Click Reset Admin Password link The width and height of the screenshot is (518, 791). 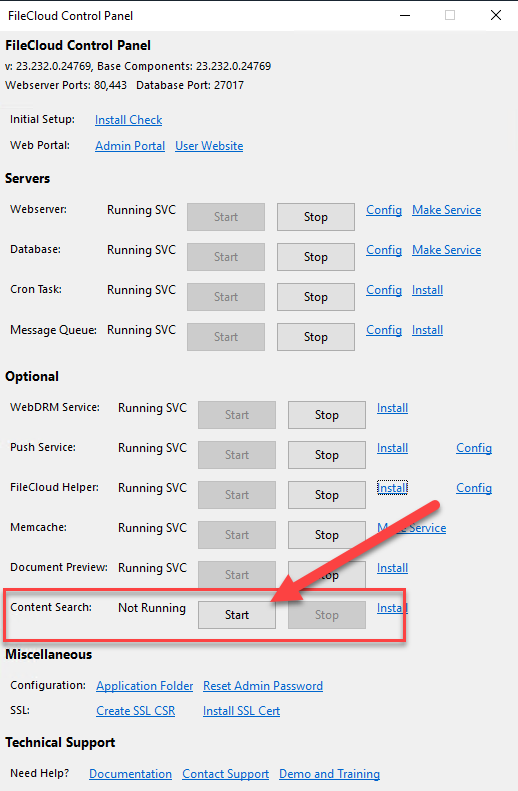pos(263,686)
